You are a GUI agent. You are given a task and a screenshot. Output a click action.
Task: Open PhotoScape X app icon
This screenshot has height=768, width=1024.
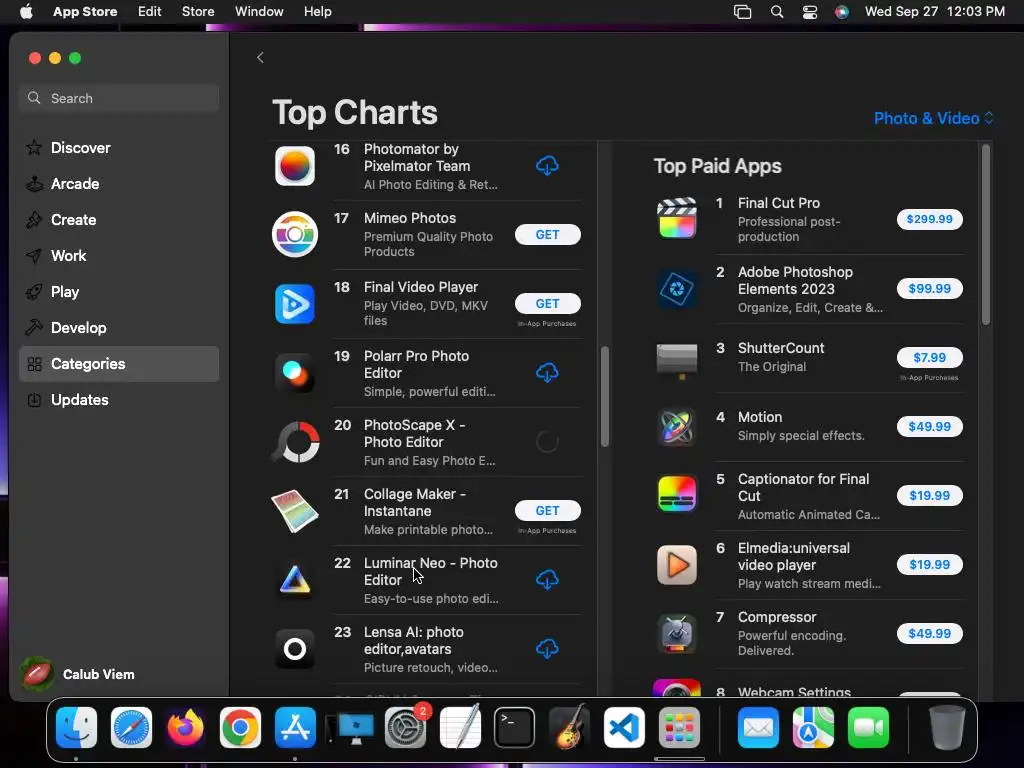coord(295,442)
